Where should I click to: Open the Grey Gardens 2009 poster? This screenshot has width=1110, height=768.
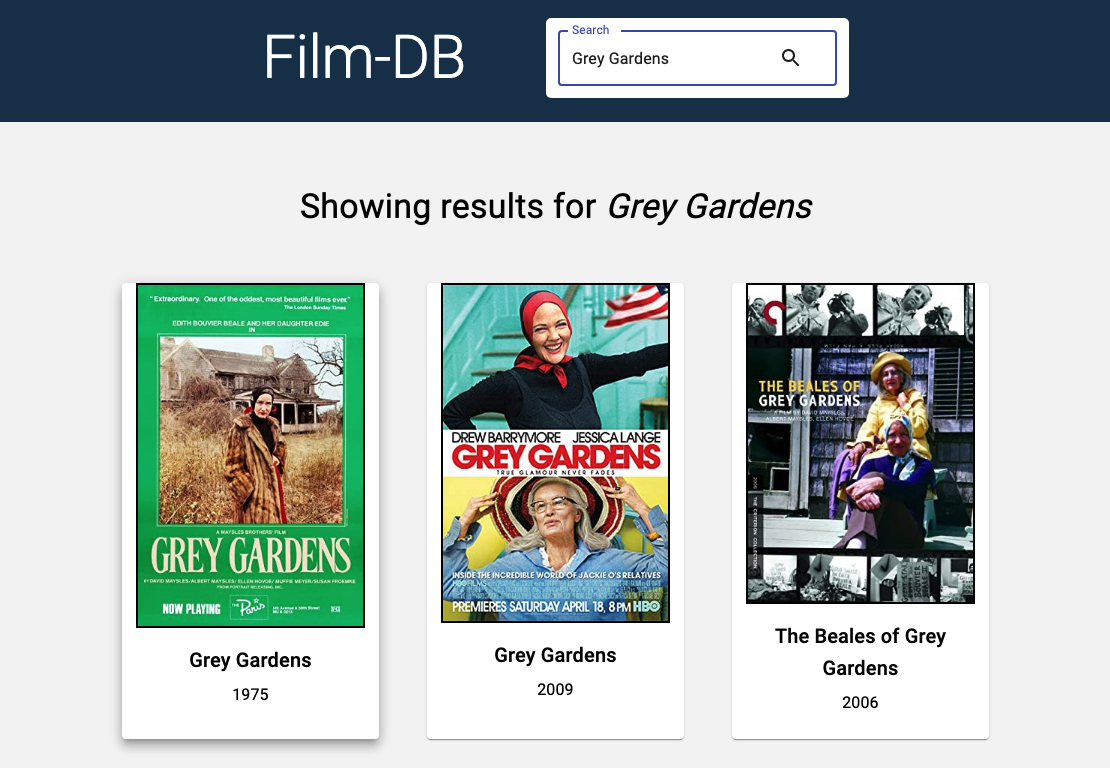tap(555, 452)
